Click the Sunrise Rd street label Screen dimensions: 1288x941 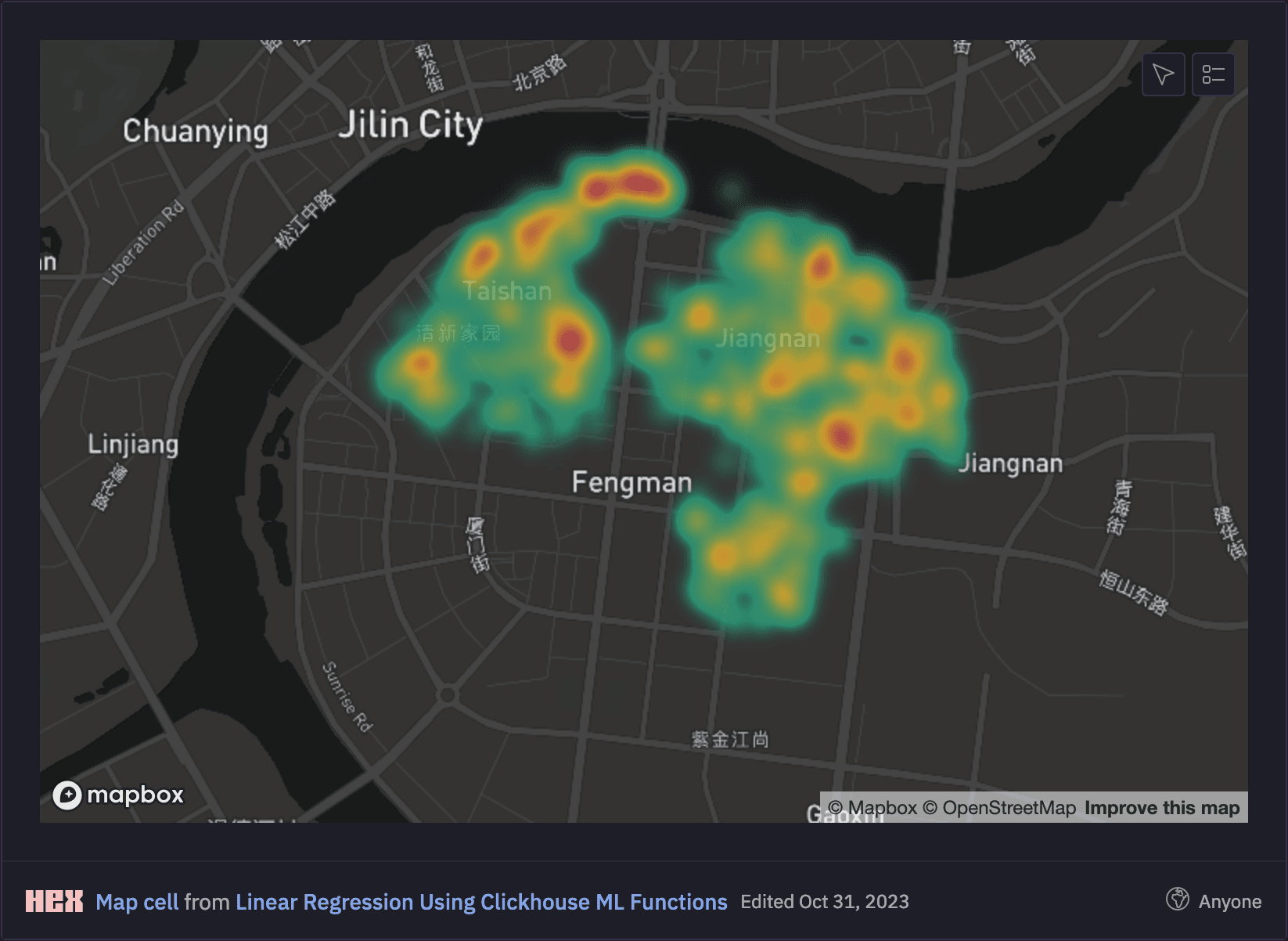point(347,697)
